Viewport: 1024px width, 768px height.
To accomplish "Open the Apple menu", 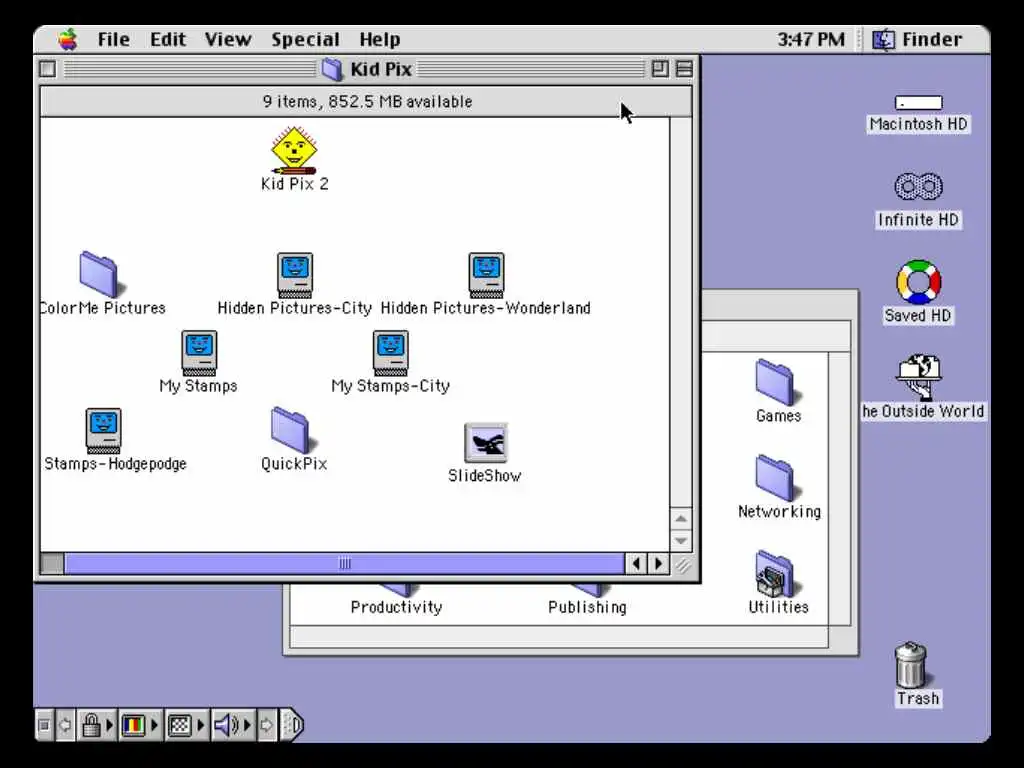I will (x=67, y=39).
